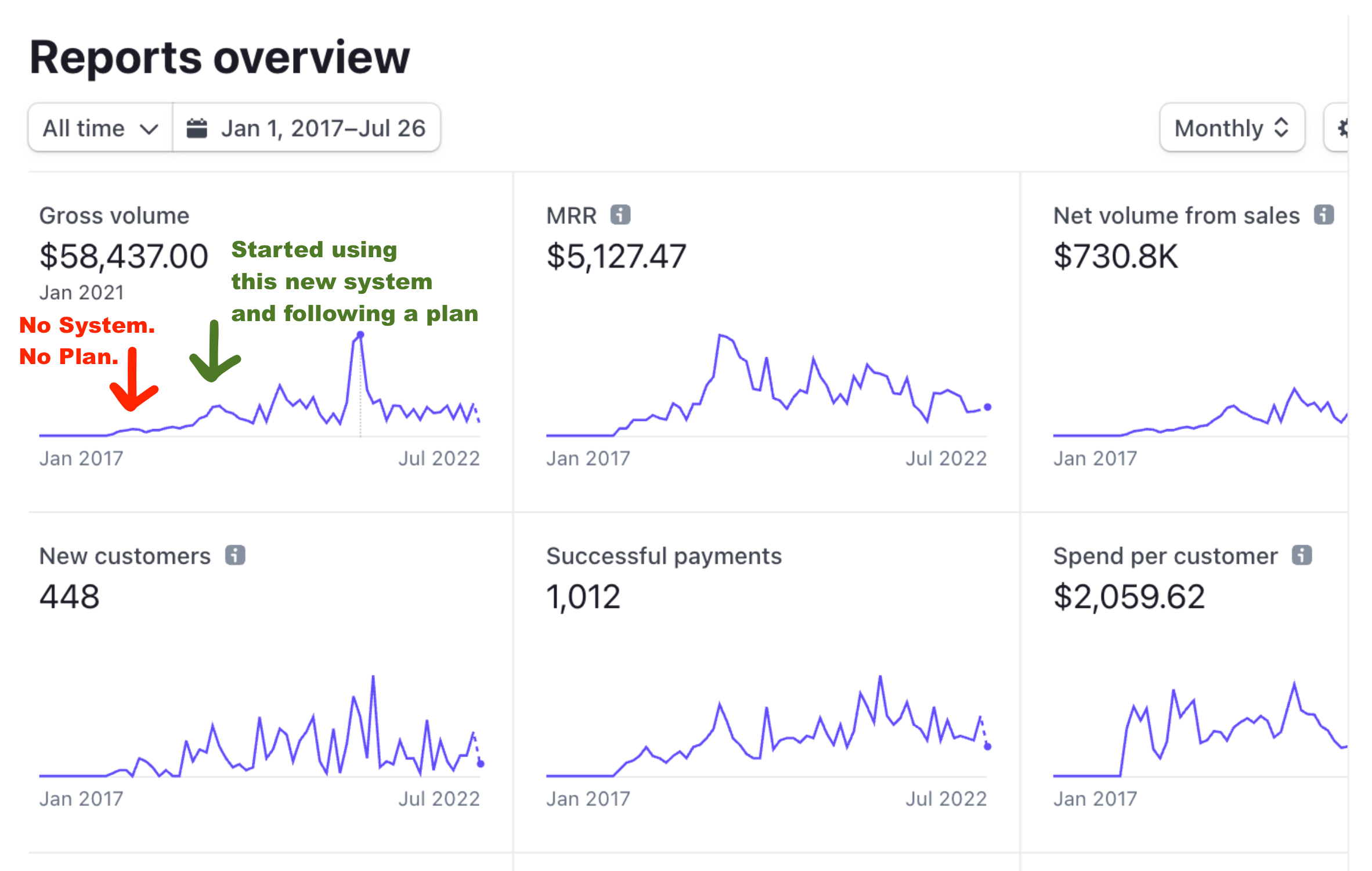
Task: Click the New customers info icon
Action: (x=235, y=555)
